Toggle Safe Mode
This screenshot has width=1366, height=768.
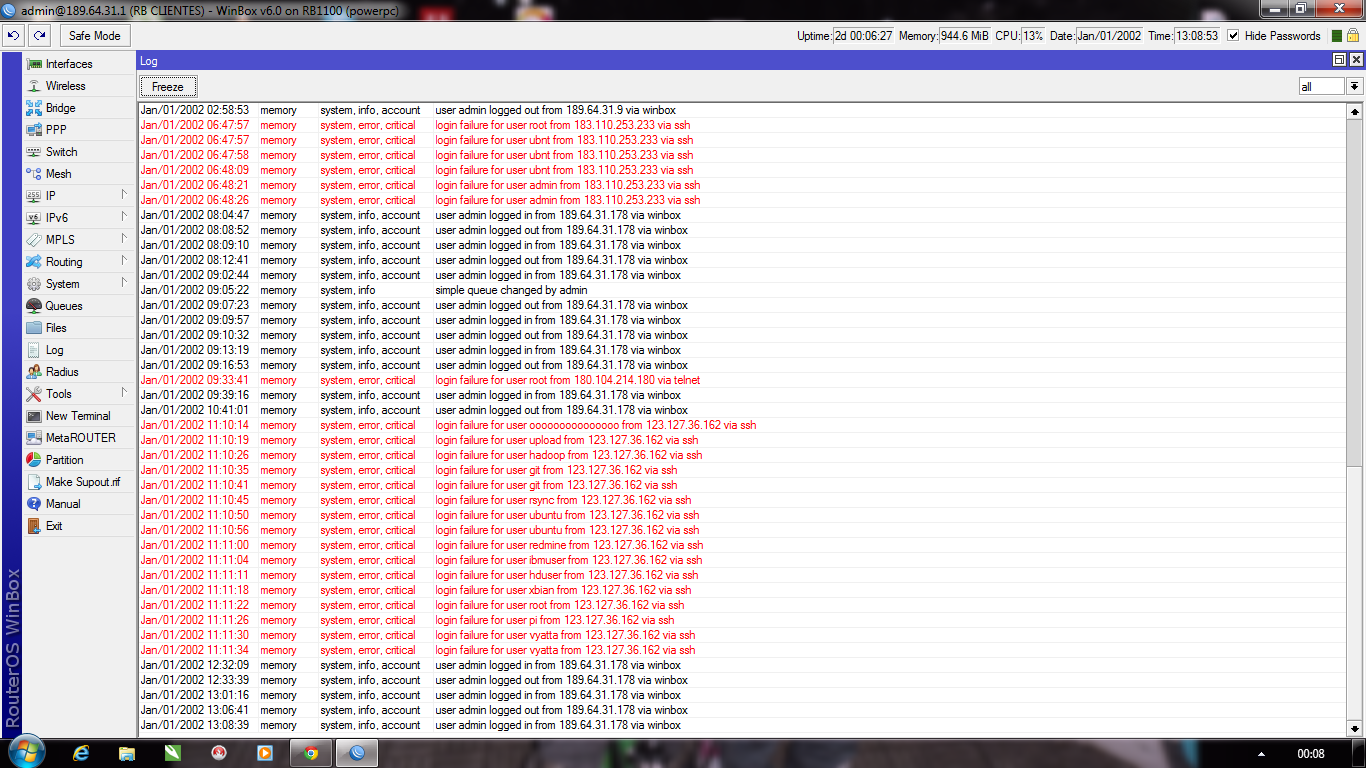[x=95, y=36]
